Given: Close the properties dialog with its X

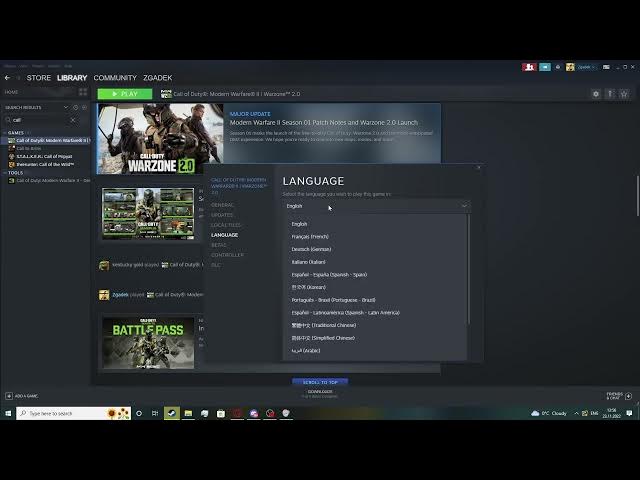Looking at the screenshot, I should [479, 167].
